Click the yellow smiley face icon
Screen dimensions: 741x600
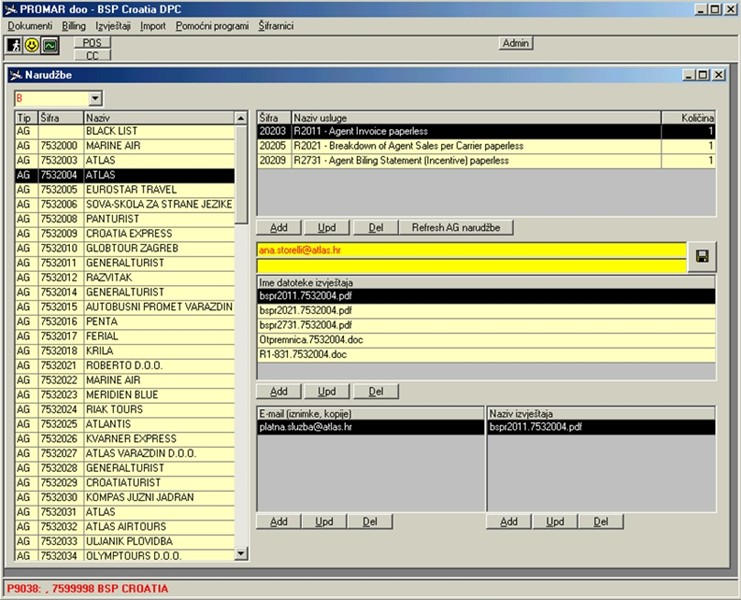pos(32,45)
